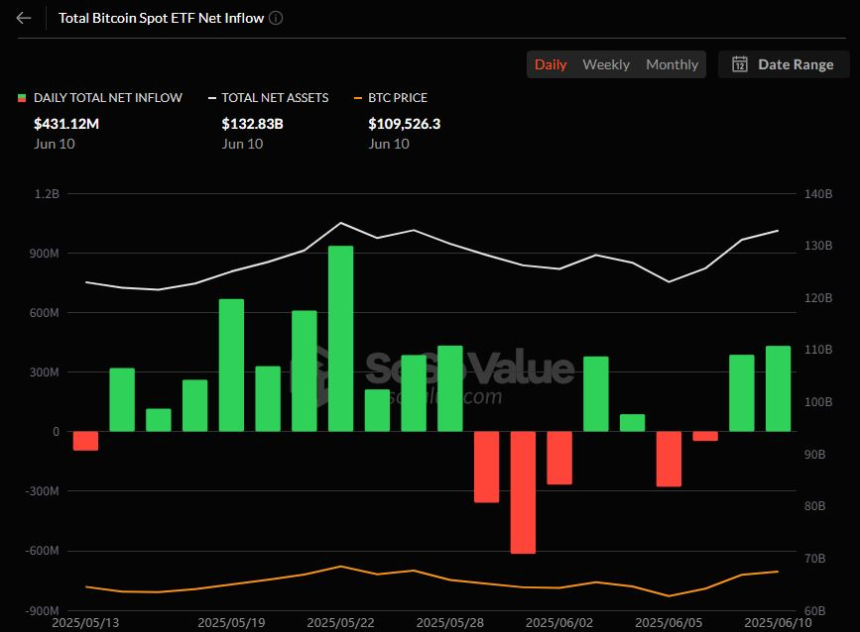Select the Daily view tab
This screenshot has width=860, height=632.
point(550,64)
